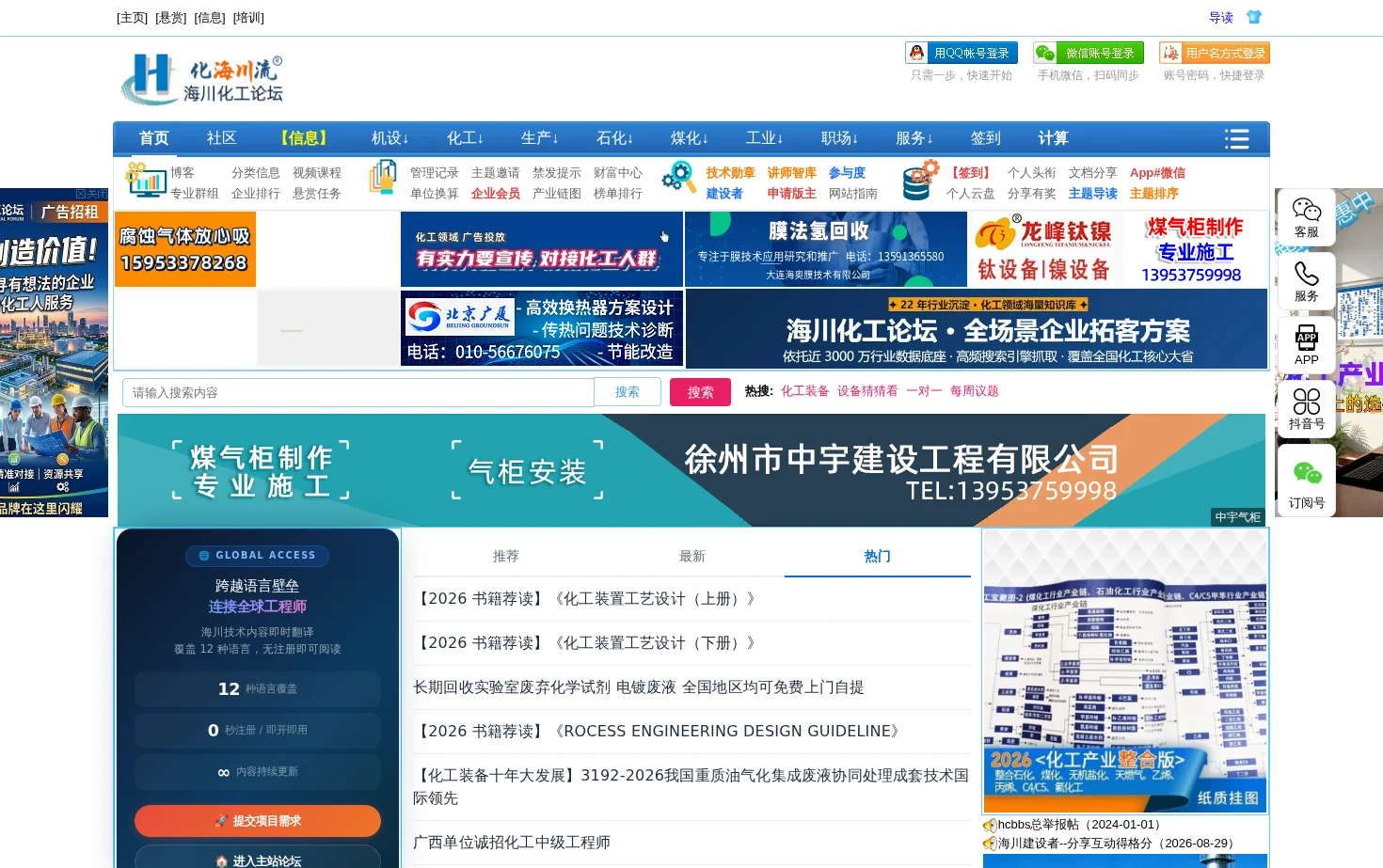Switch to the 推荐 tab
Screen dimensions: 1383x868
pyautogui.click(x=506, y=557)
